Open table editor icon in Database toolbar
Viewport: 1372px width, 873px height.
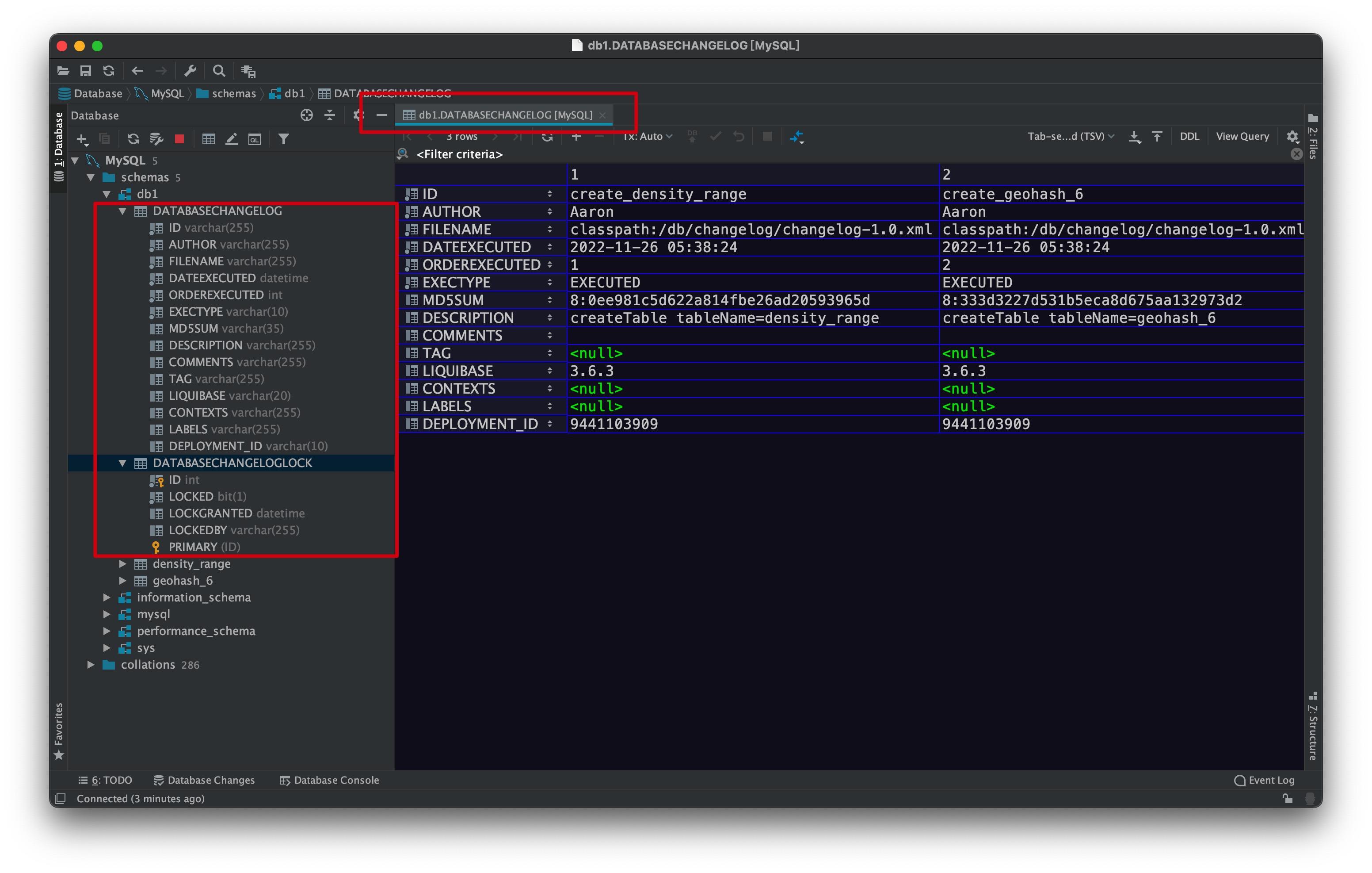[x=209, y=139]
